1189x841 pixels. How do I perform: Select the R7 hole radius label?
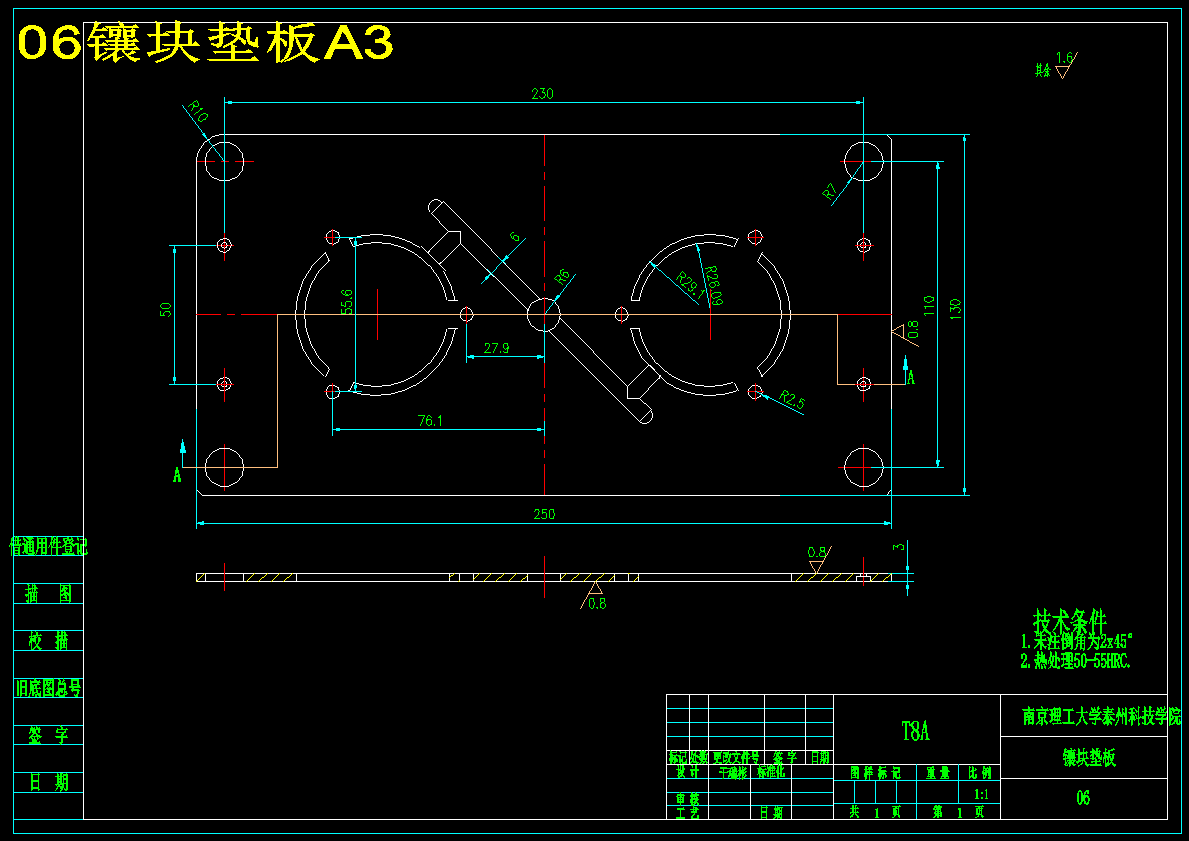point(830,192)
